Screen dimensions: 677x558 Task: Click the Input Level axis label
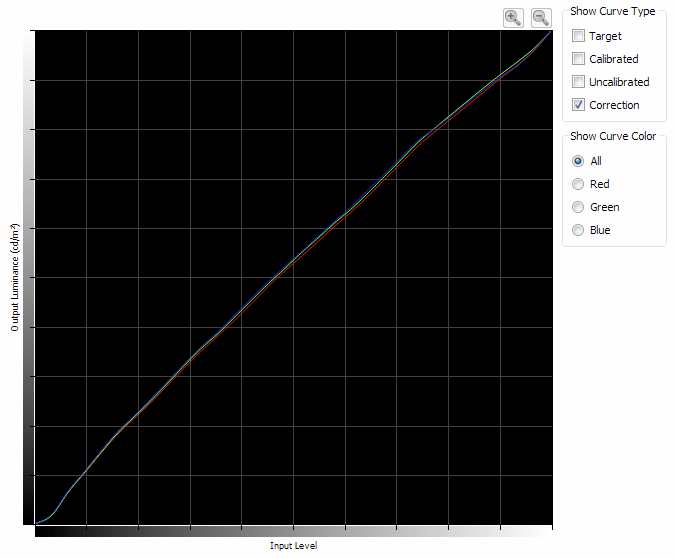point(293,546)
